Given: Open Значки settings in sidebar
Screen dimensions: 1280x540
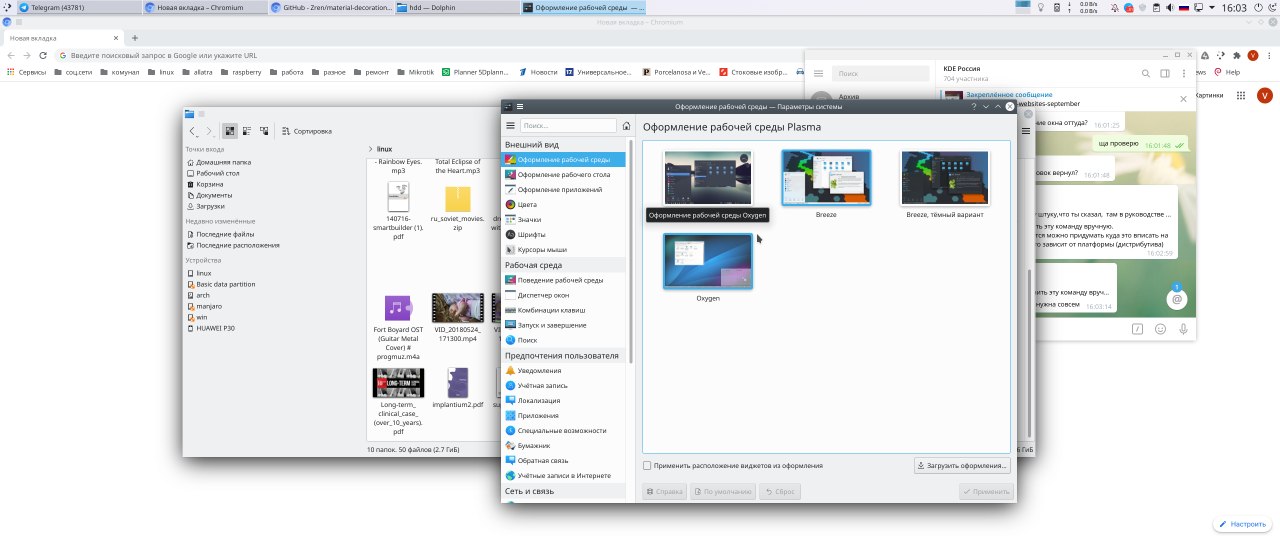Looking at the screenshot, I should (x=565, y=219).
